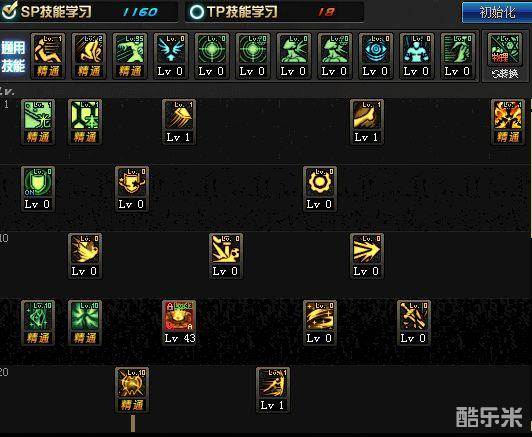Viewport: 532px width, 437px height.
Task: Select the trophy cup Lv 0 skill
Action: click(132, 189)
